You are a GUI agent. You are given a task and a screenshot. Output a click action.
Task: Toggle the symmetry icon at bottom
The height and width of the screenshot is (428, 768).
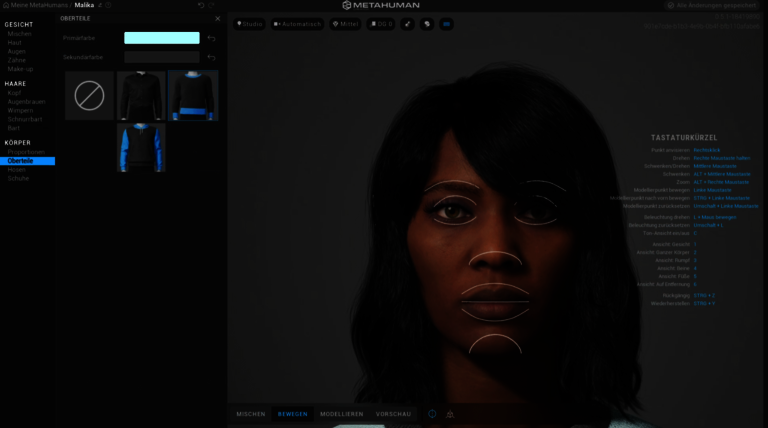click(450, 414)
